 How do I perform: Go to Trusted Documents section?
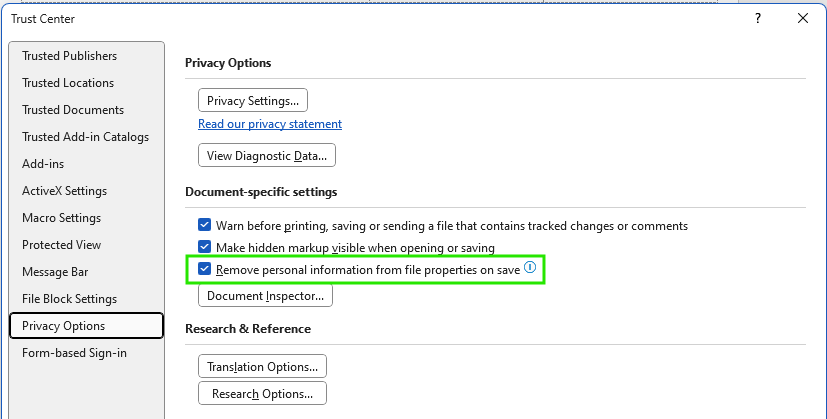pyautogui.click(x=73, y=110)
